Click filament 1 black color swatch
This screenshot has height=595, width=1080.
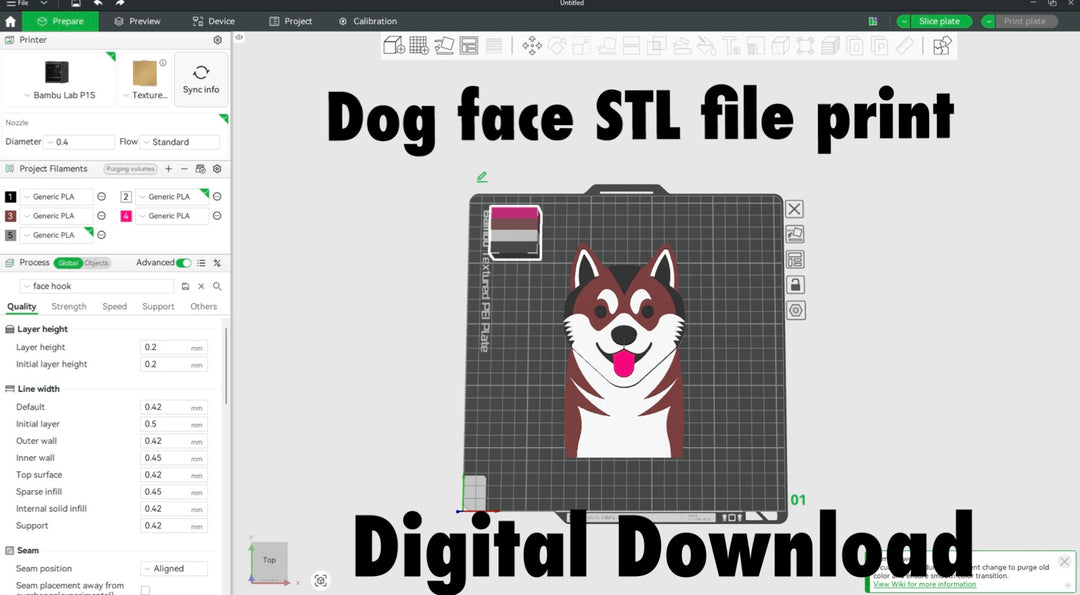pos(10,197)
